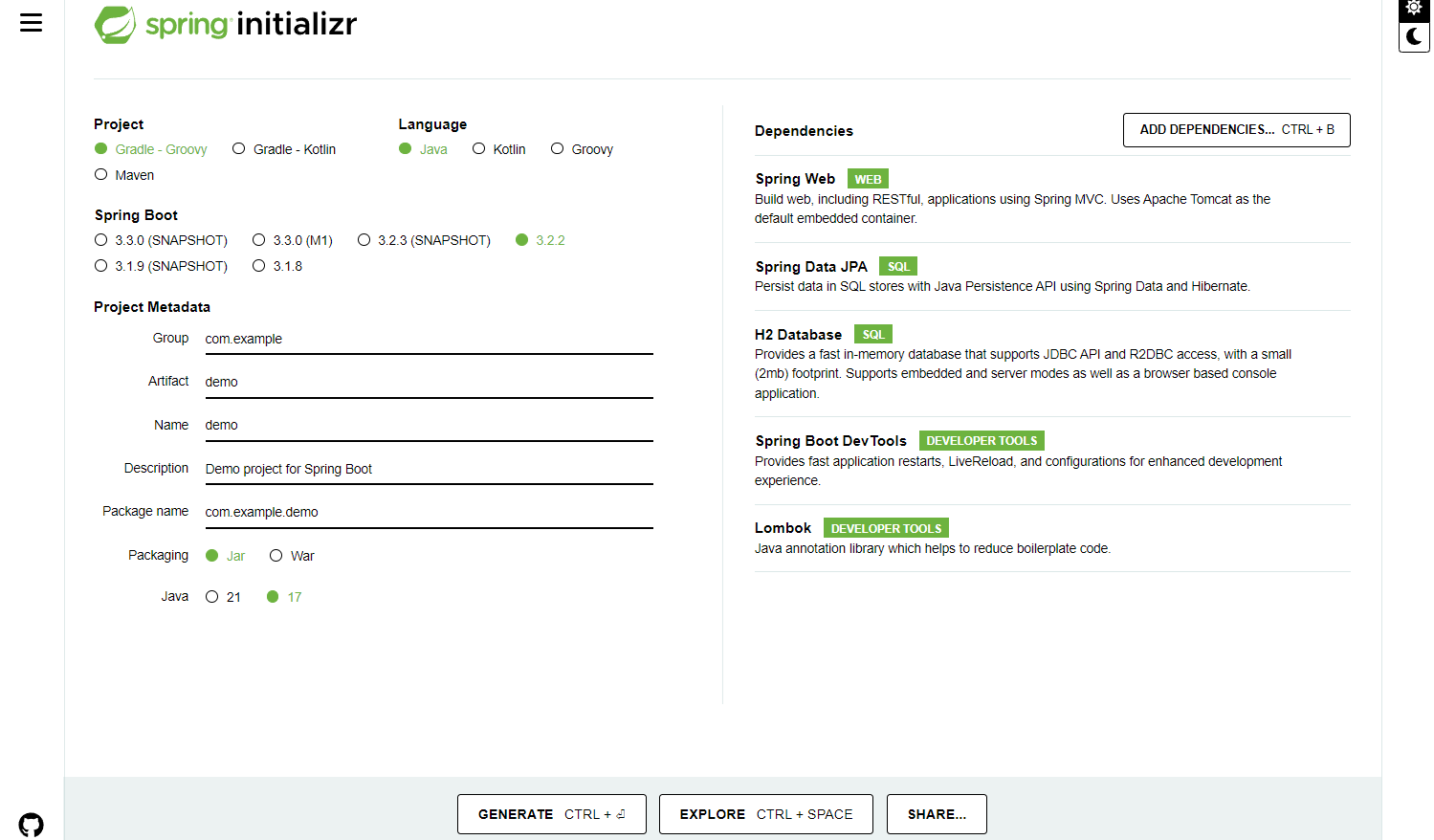
Task: Click the Spring Web dependency
Action: pyautogui.click(x=1052, y=198)
